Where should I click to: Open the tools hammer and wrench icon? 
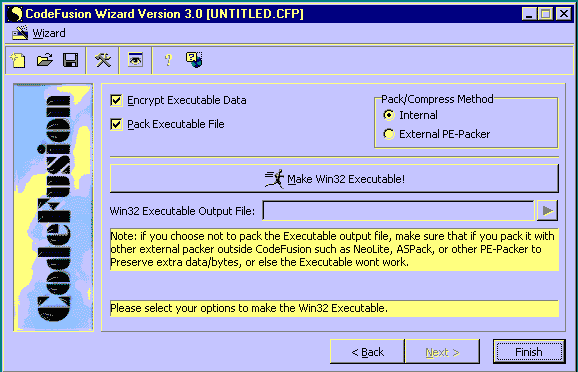pyautogui.click(x=103, y=60)
